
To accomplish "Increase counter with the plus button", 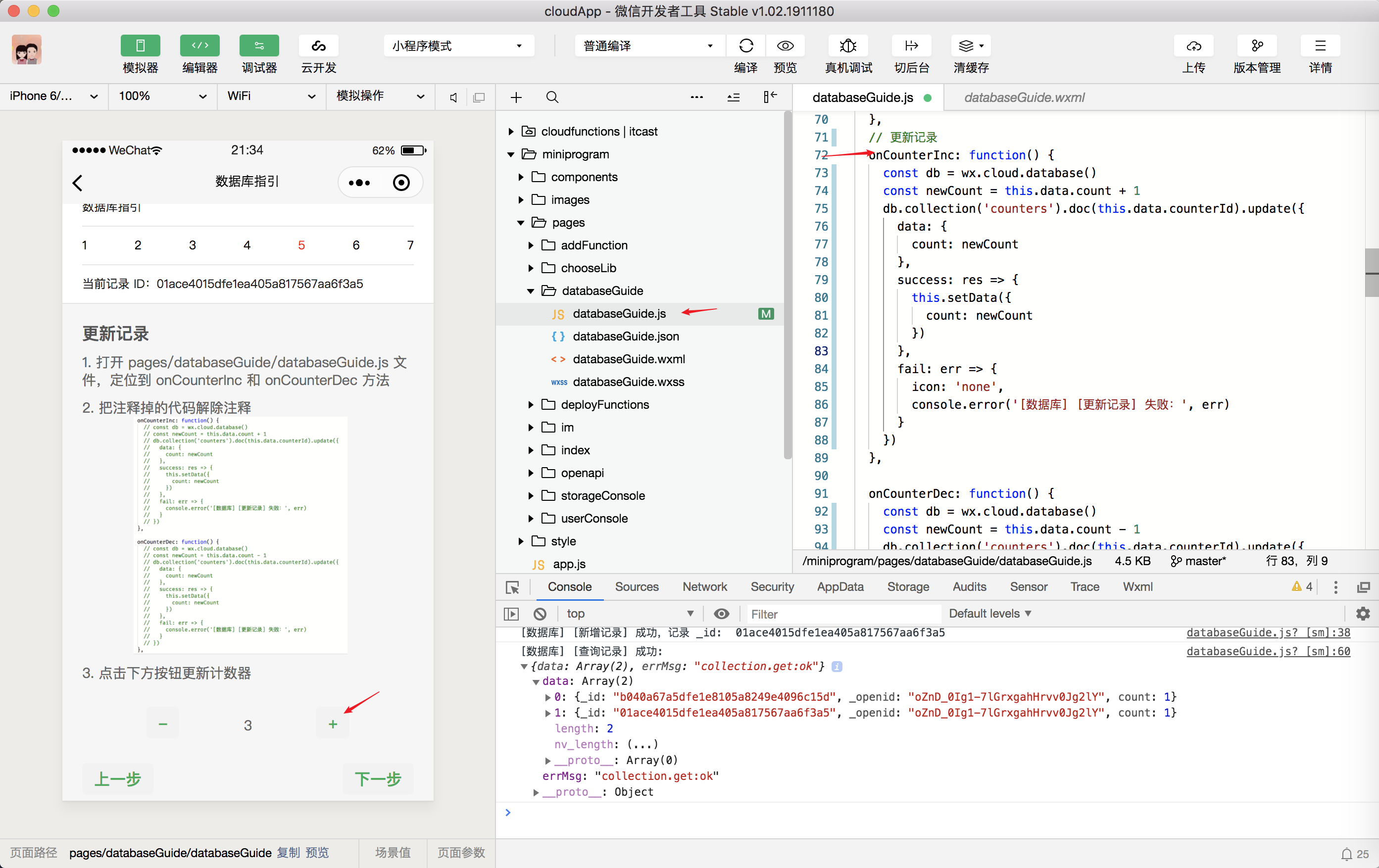I will click(333, 724).
